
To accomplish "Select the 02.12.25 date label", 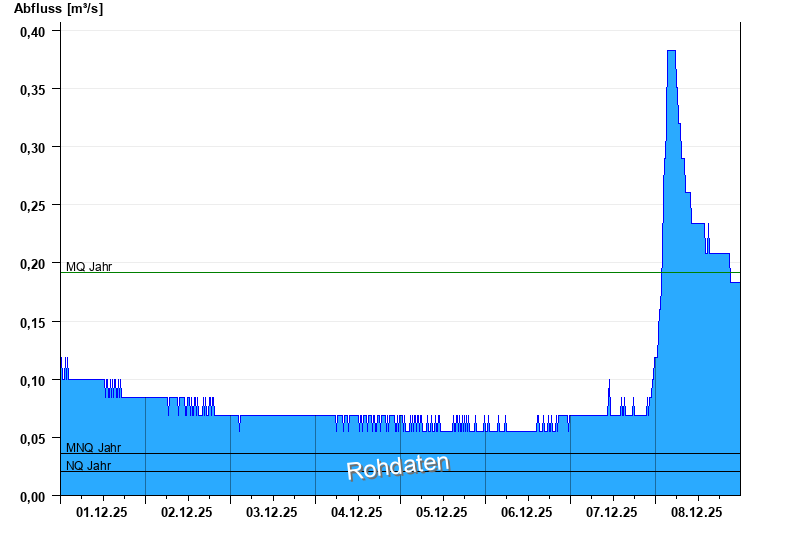I will [187, 512].
